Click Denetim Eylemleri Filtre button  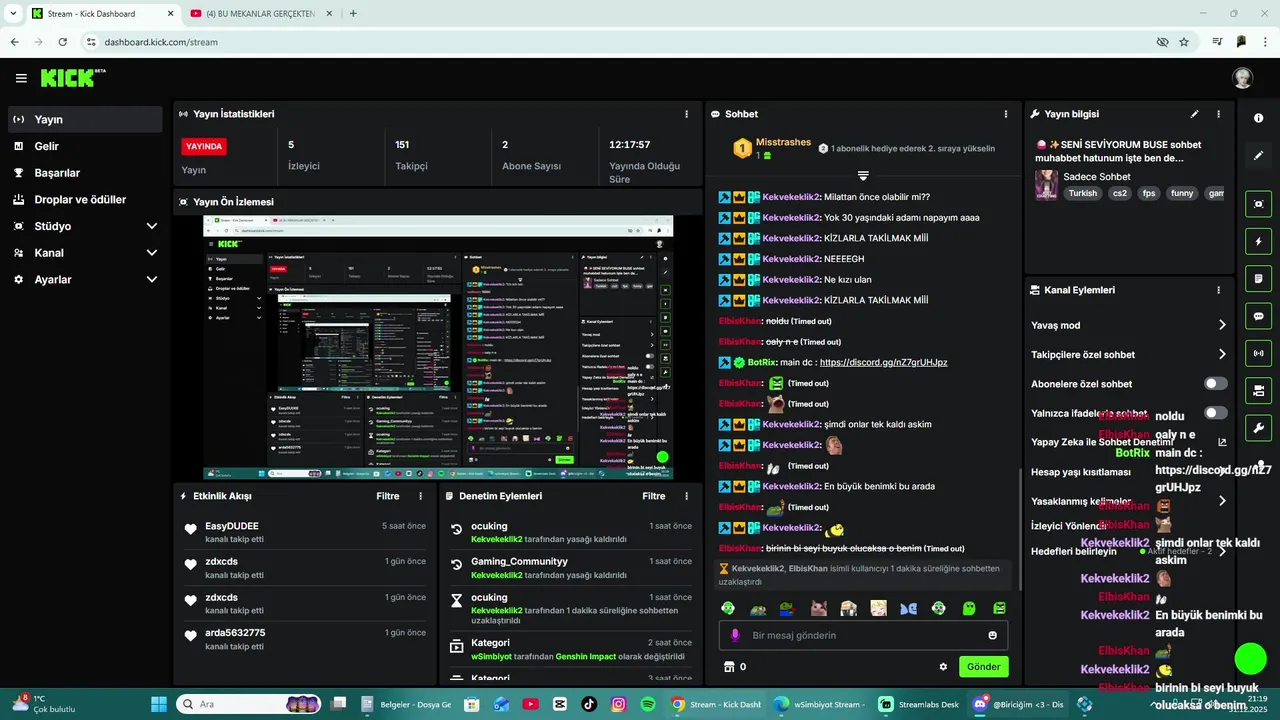(653, 496)
